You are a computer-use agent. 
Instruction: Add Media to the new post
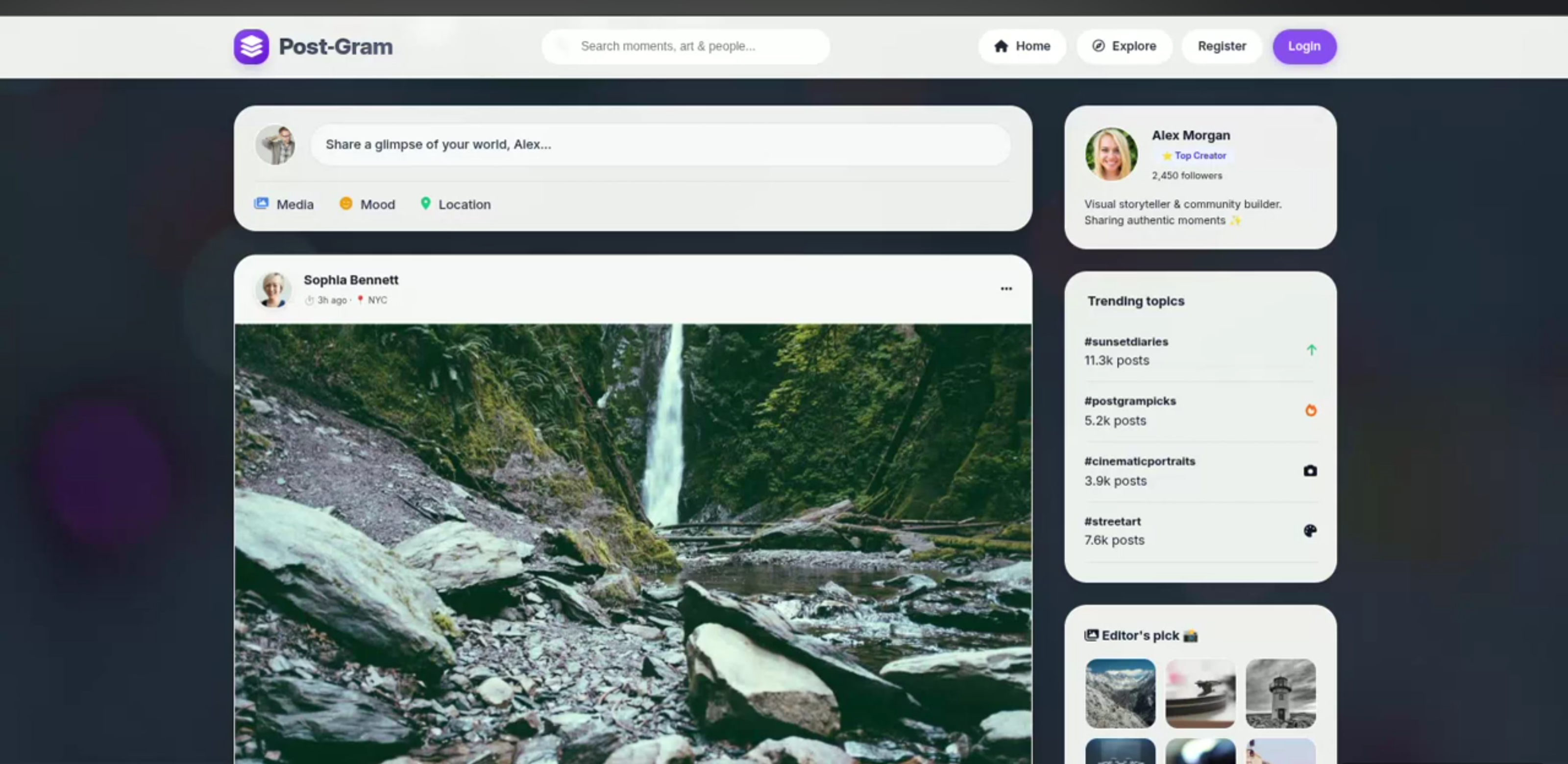[x=284, y=204]
